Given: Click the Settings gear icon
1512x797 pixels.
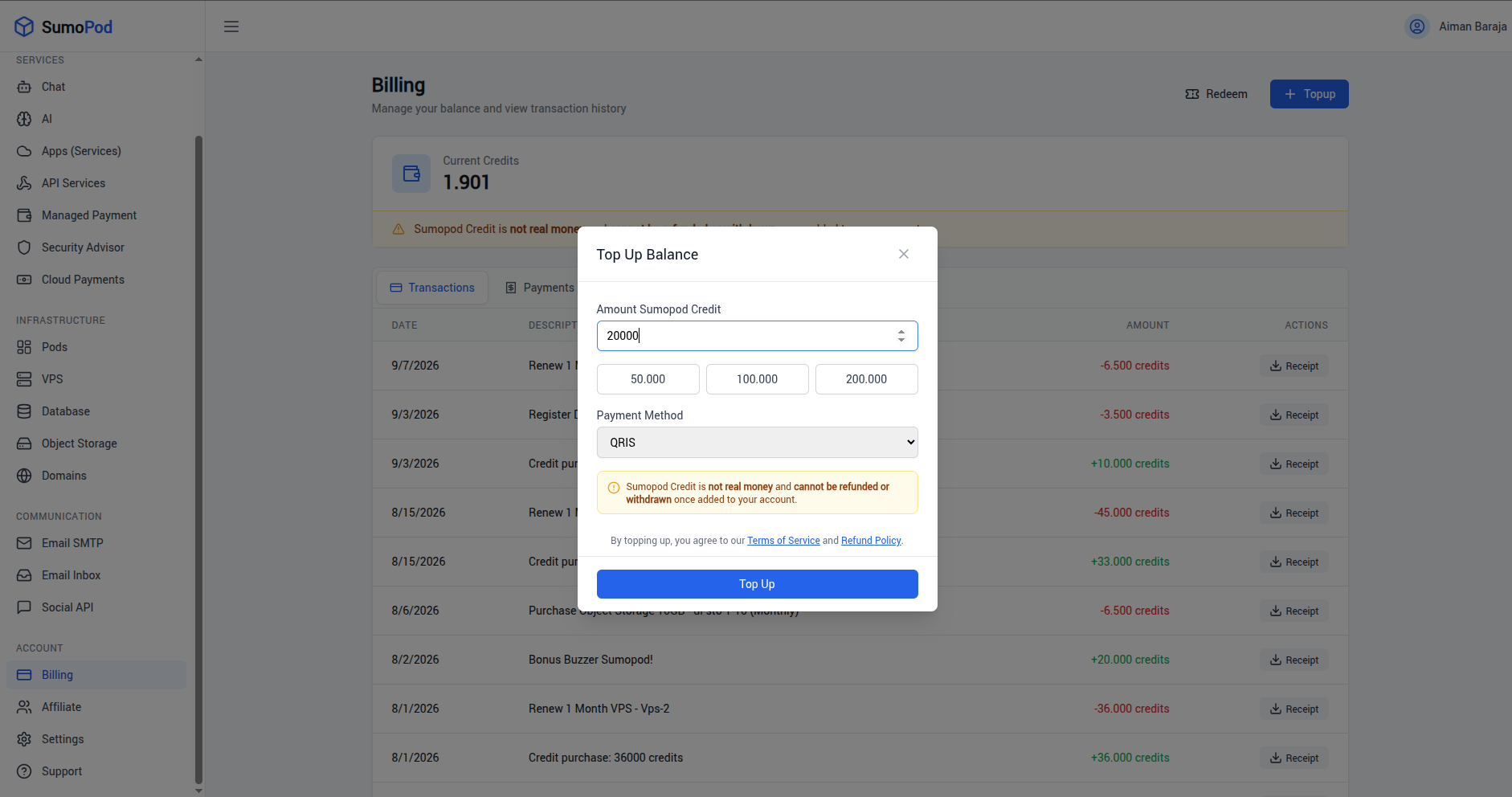Looking at the screenshot, I should (x=24, y=739).
